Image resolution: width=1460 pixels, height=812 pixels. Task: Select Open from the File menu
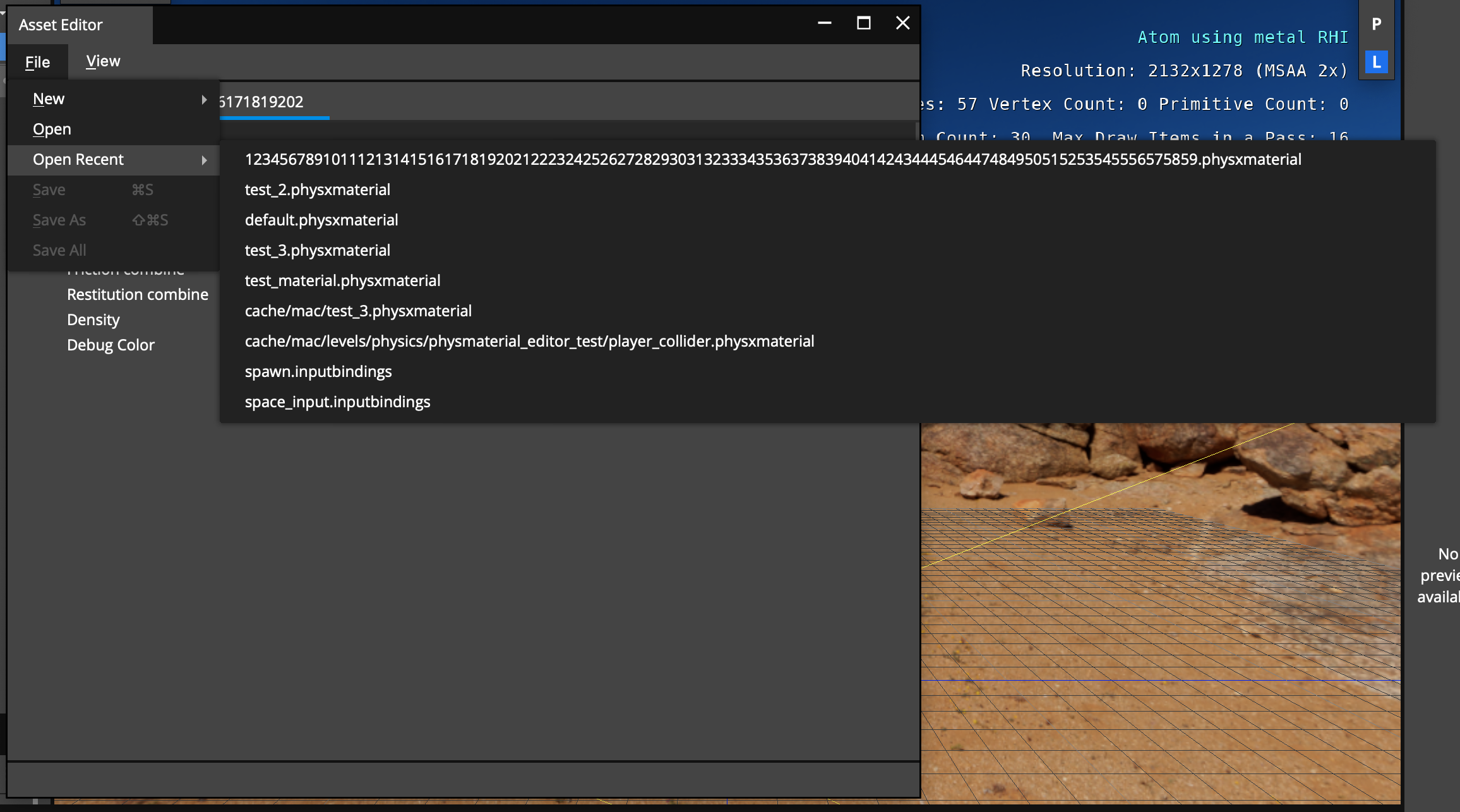52,129
